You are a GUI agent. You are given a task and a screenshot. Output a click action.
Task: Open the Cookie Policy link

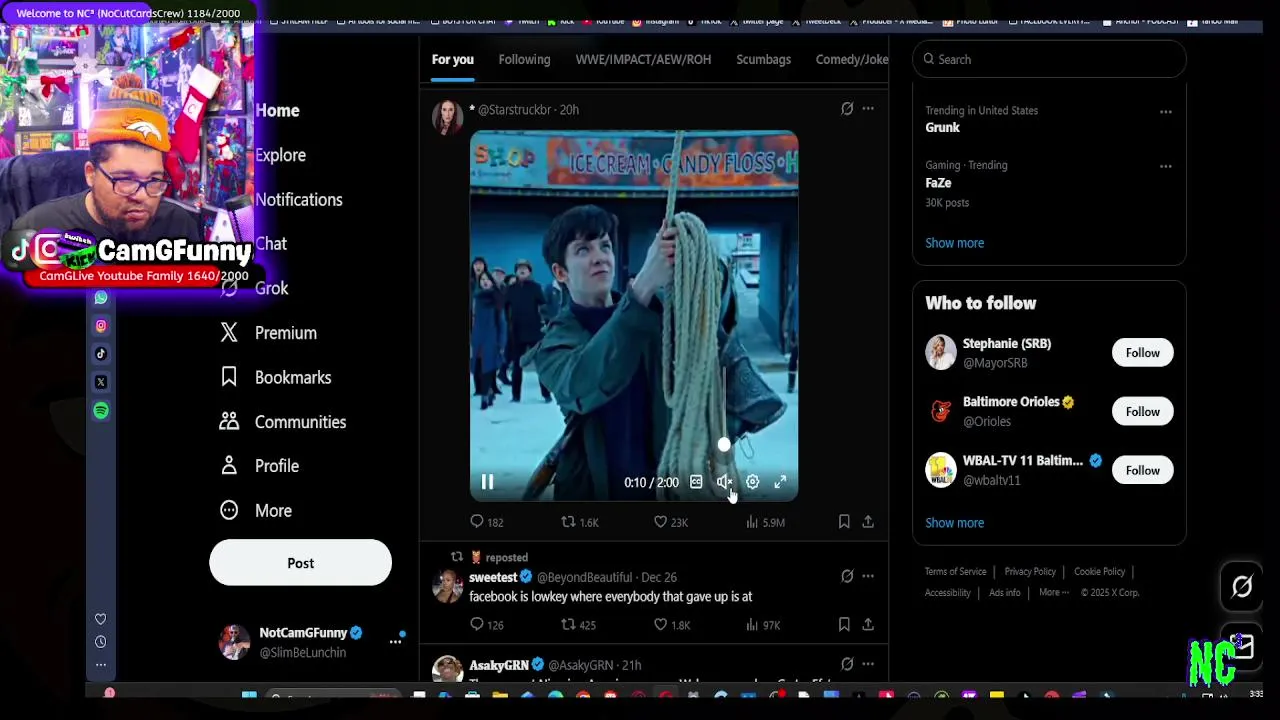[x=1099, y=571]
